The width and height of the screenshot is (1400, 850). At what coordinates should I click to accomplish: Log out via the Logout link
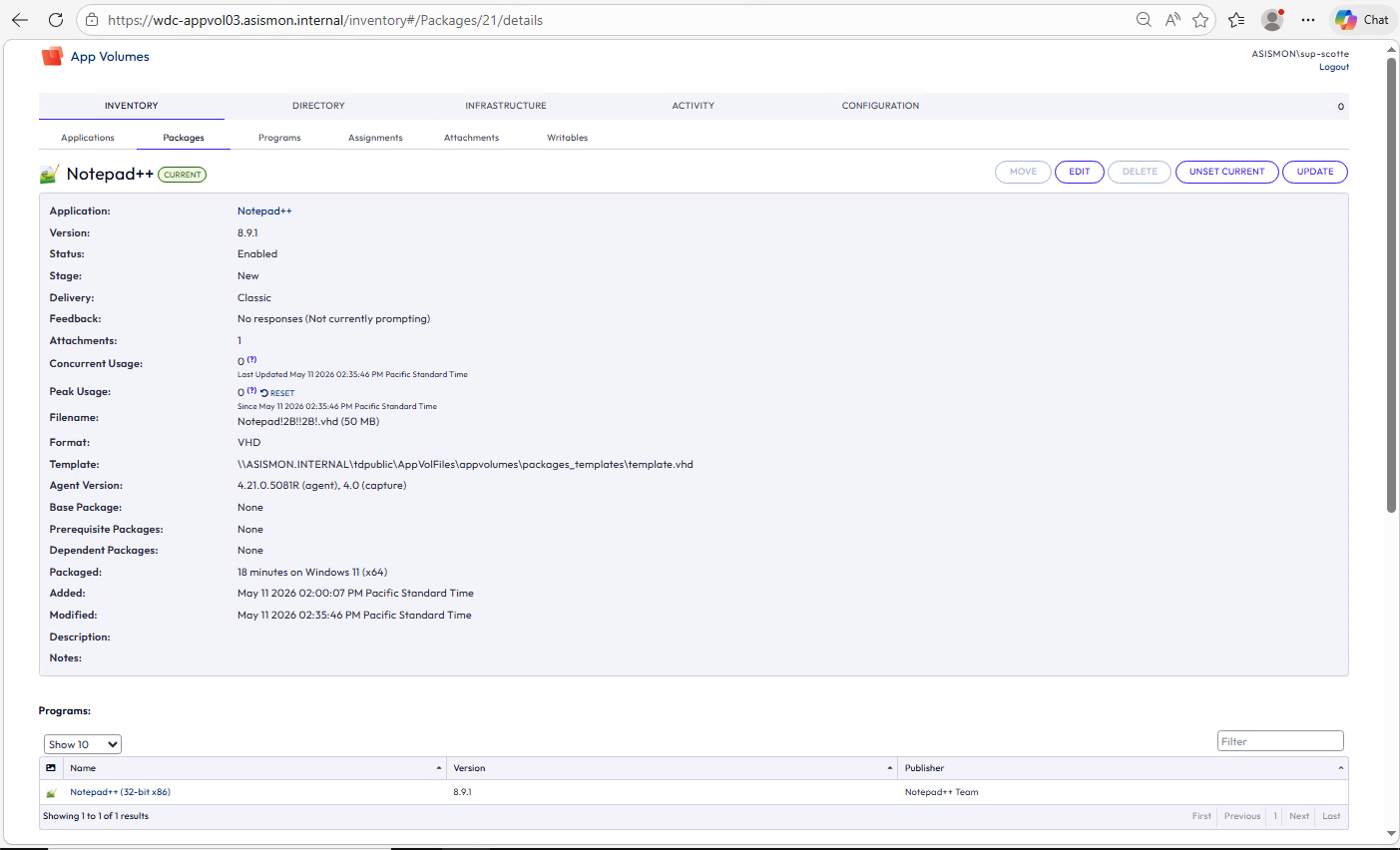pos(1334,67)
